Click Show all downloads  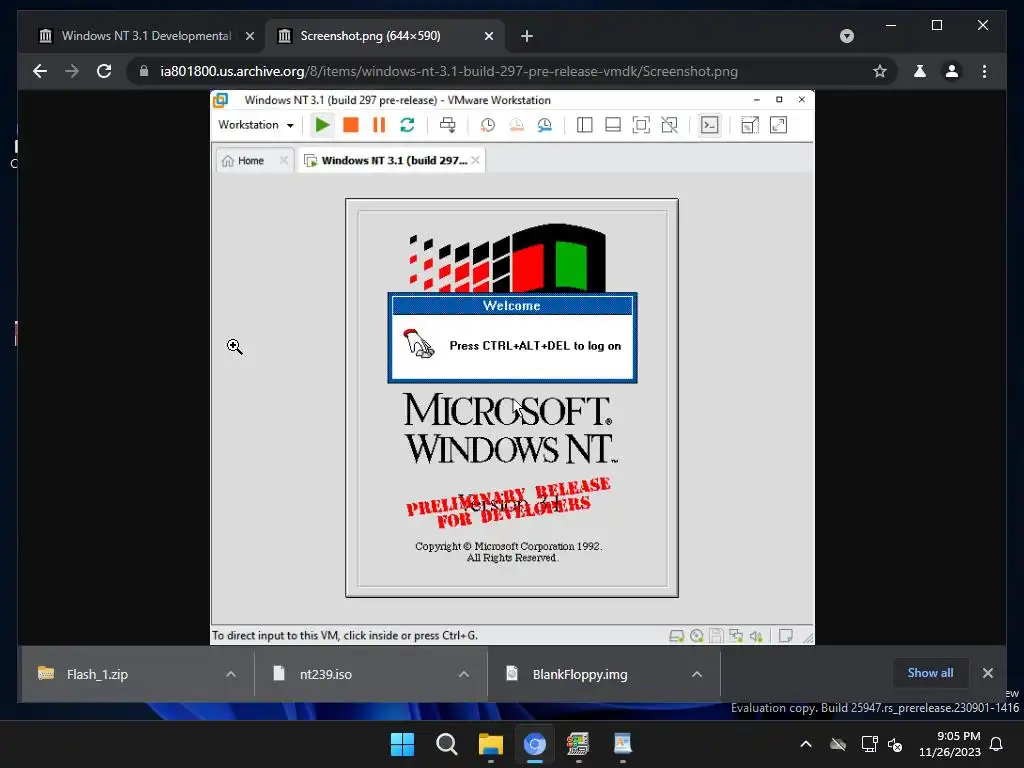(930, 673)
